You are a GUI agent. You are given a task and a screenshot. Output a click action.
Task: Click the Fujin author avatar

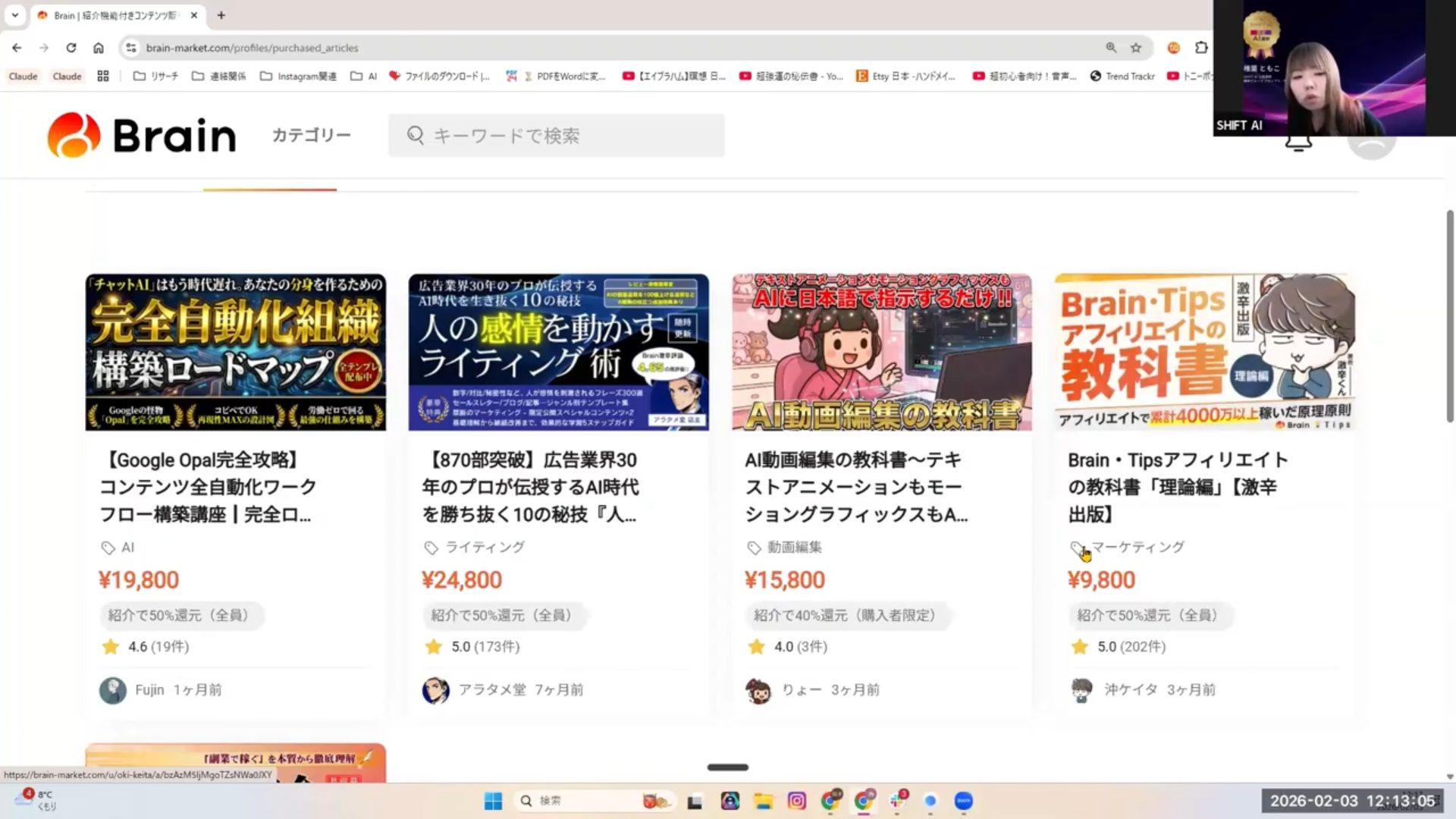[113, 690]
